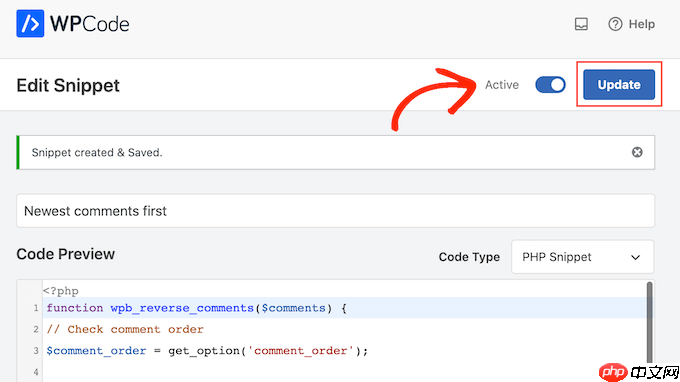Toggle the Active snippet switch off
The width and height of the screenshot is (680, 382).
coord(550,85)
